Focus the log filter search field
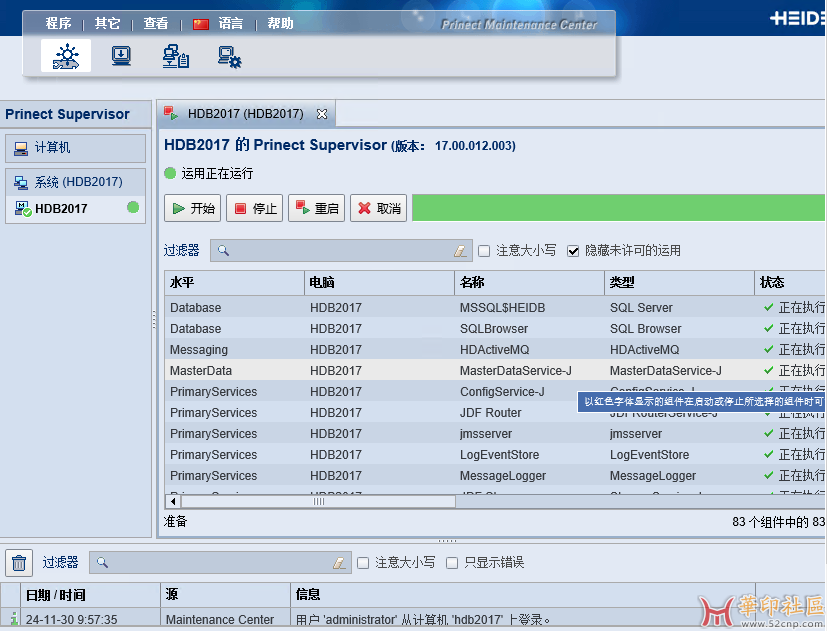 pos(220,562)
